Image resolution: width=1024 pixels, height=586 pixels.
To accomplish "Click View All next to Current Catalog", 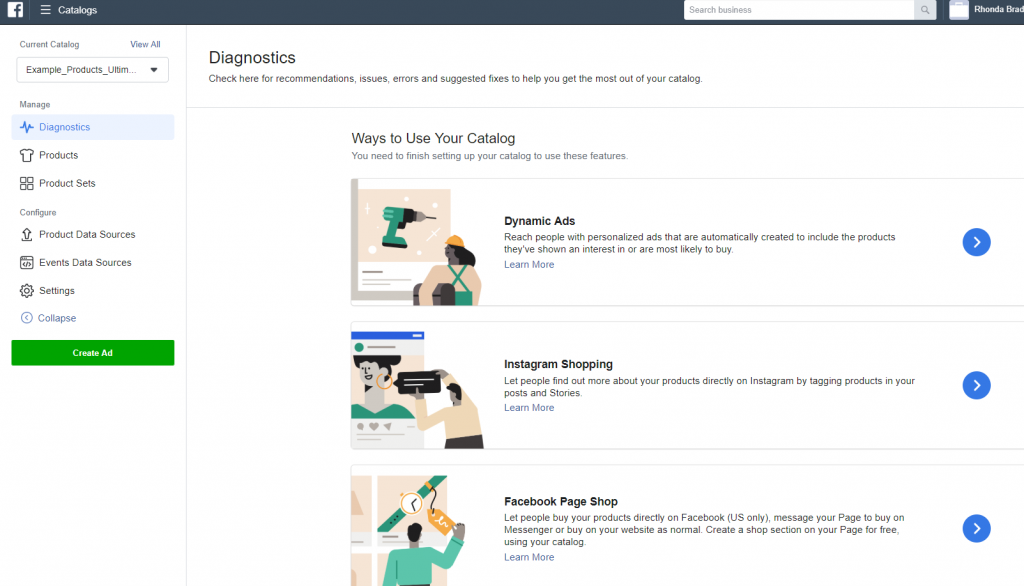I will tap(145, 44).
